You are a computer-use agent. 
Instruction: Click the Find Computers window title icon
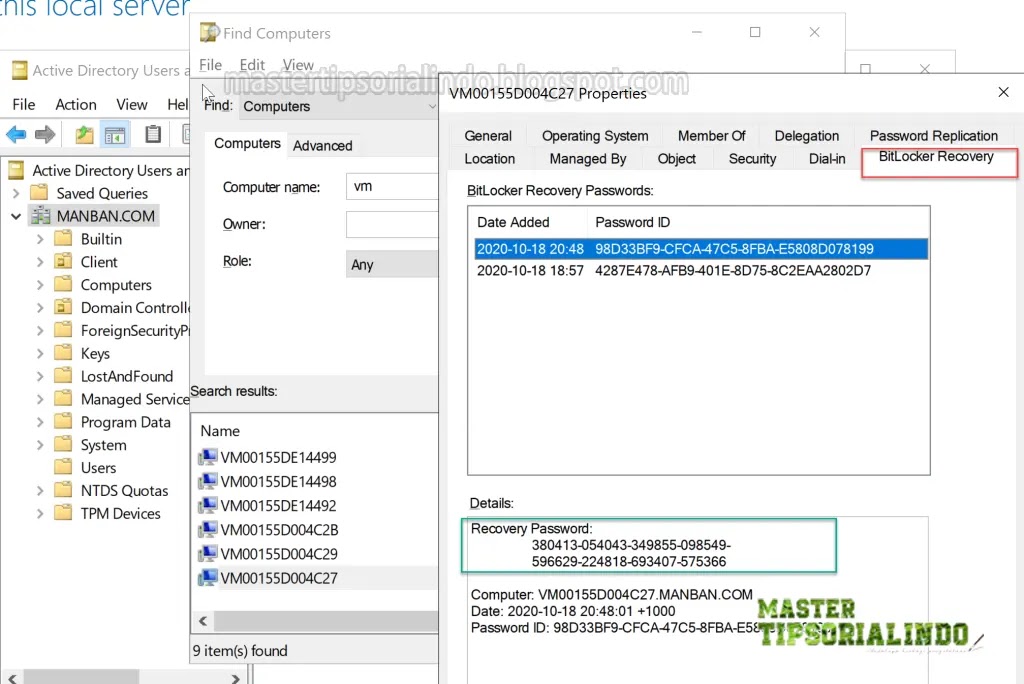[210, 32]
